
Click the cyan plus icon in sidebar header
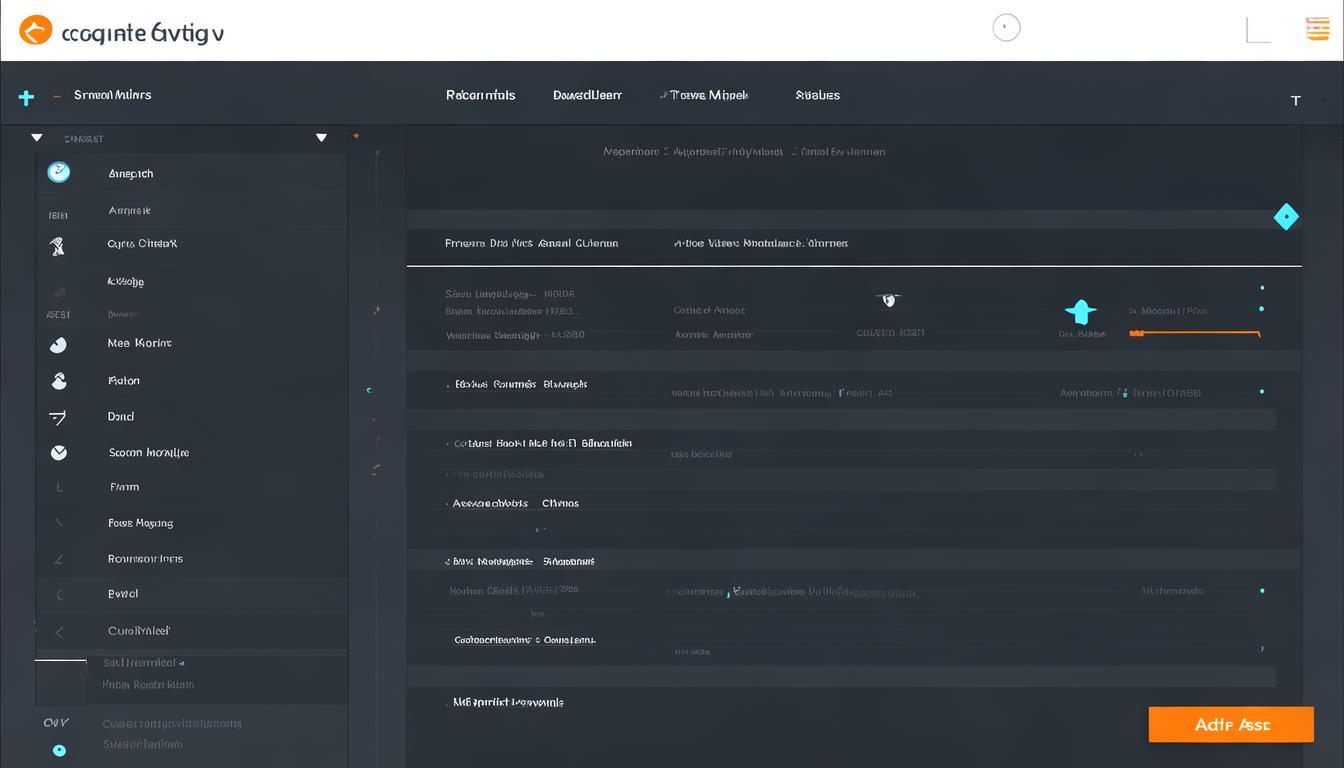26,97
